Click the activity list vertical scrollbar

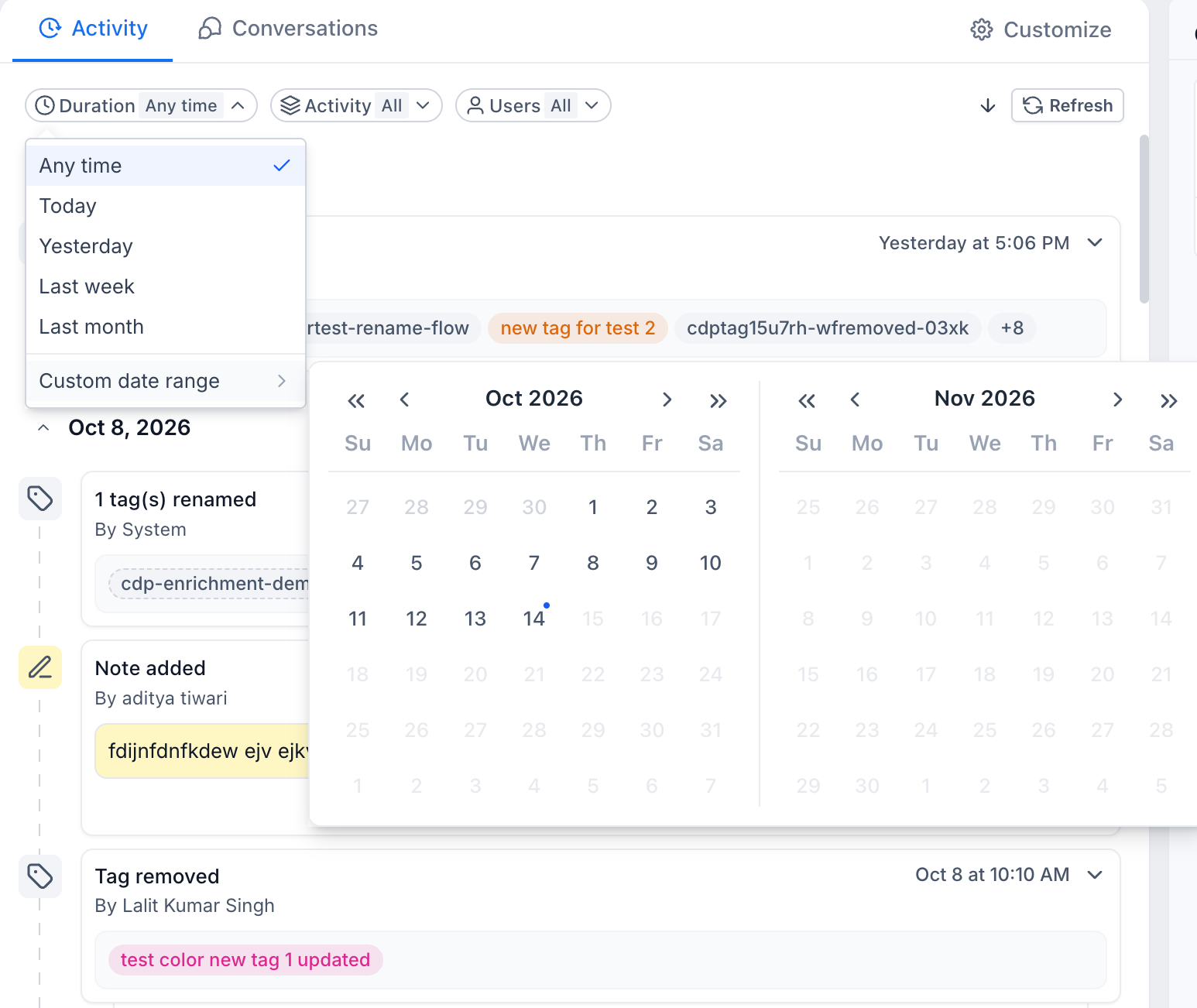[x=1144, y=219]
